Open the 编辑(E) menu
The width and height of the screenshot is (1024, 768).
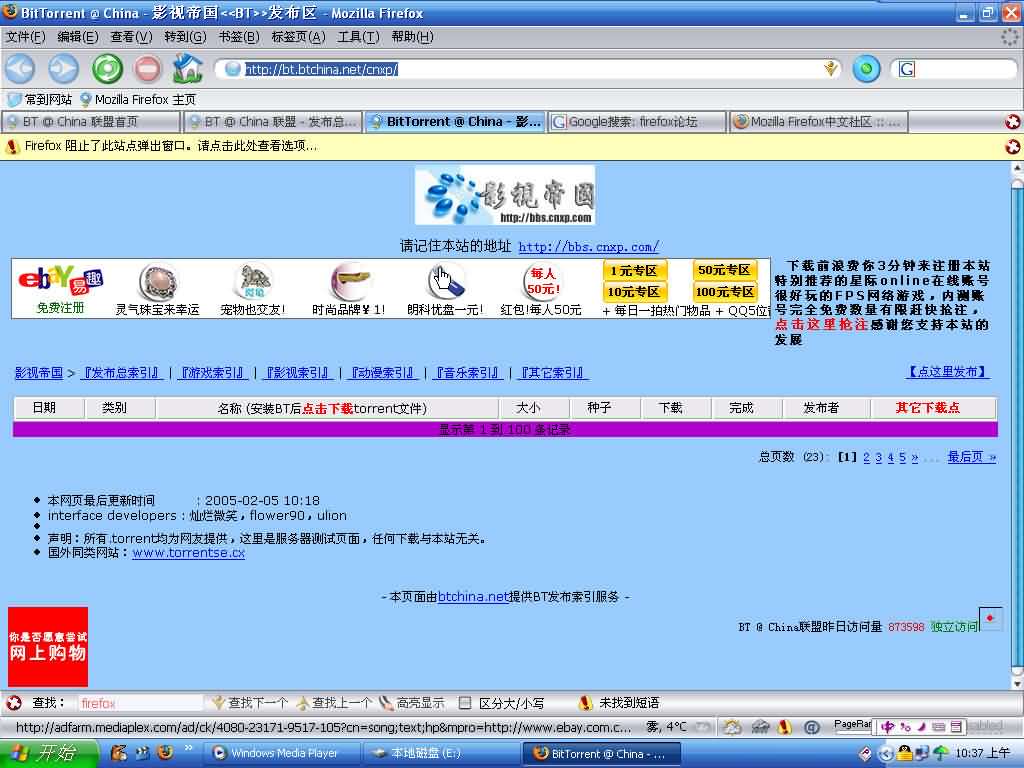click(x=78, y=37)
